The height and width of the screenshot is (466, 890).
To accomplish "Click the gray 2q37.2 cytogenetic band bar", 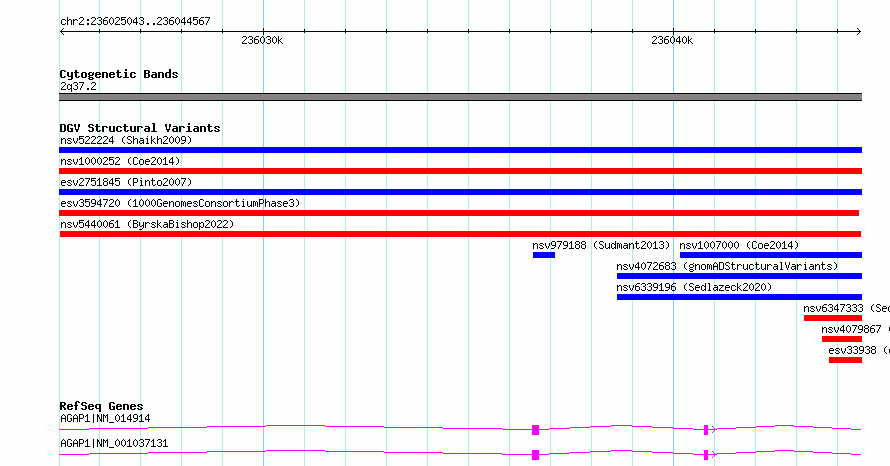I will click(x=460, y=97).
